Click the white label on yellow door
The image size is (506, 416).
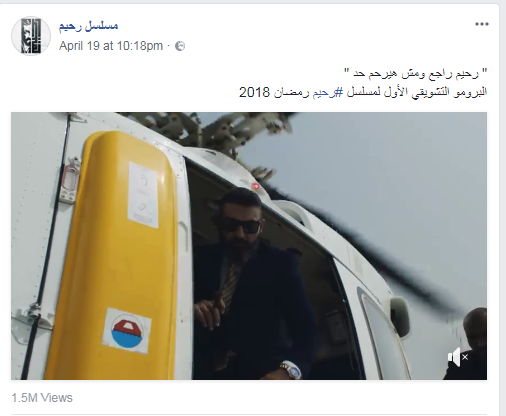(143, 195)
